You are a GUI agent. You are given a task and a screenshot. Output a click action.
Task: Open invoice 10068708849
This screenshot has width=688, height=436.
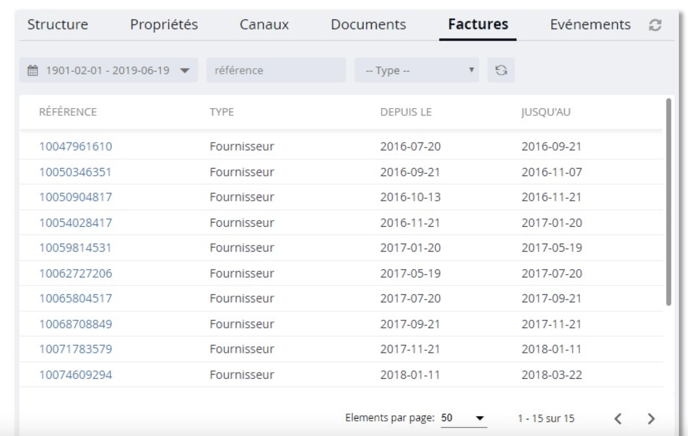pyautogui.click(x=75, y=324)
